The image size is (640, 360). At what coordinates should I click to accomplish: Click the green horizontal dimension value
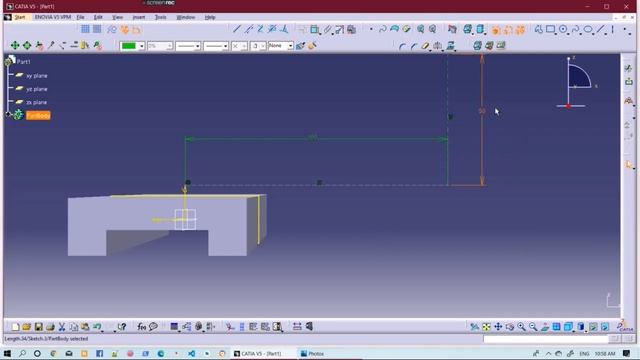[313, 138]
